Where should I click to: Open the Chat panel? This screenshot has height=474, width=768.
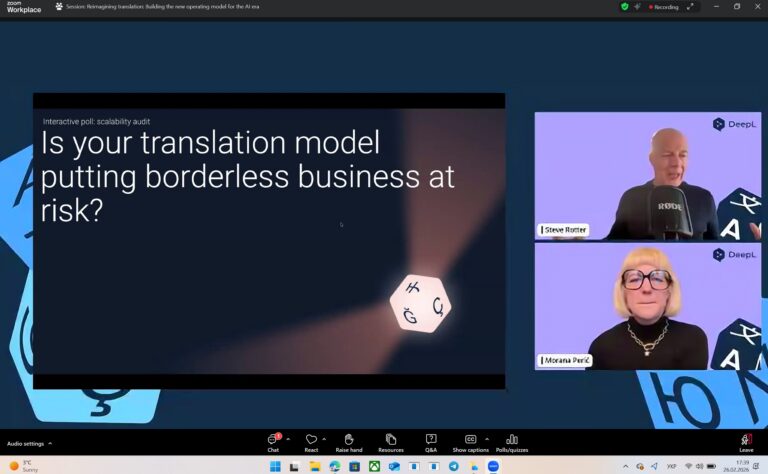point(273,440)
